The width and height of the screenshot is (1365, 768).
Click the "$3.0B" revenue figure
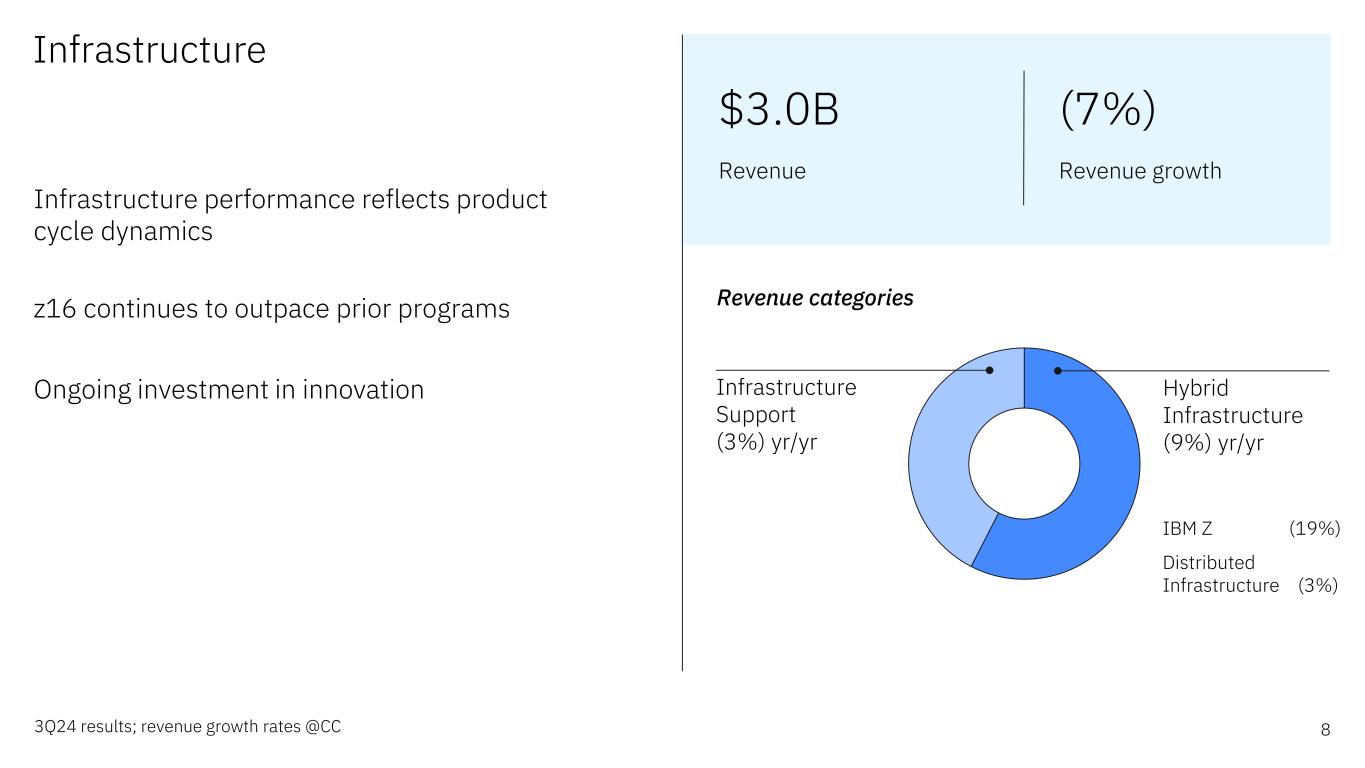[779, 110]
